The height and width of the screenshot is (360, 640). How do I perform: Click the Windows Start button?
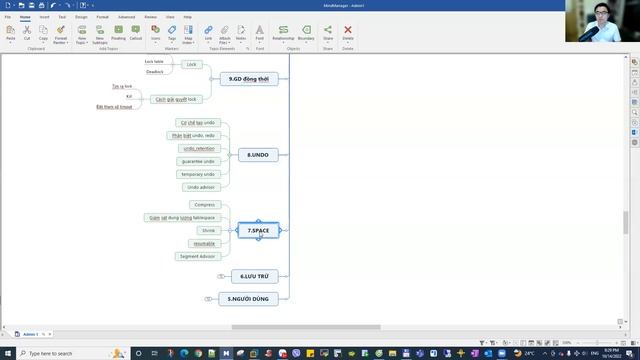click(8, 353)
